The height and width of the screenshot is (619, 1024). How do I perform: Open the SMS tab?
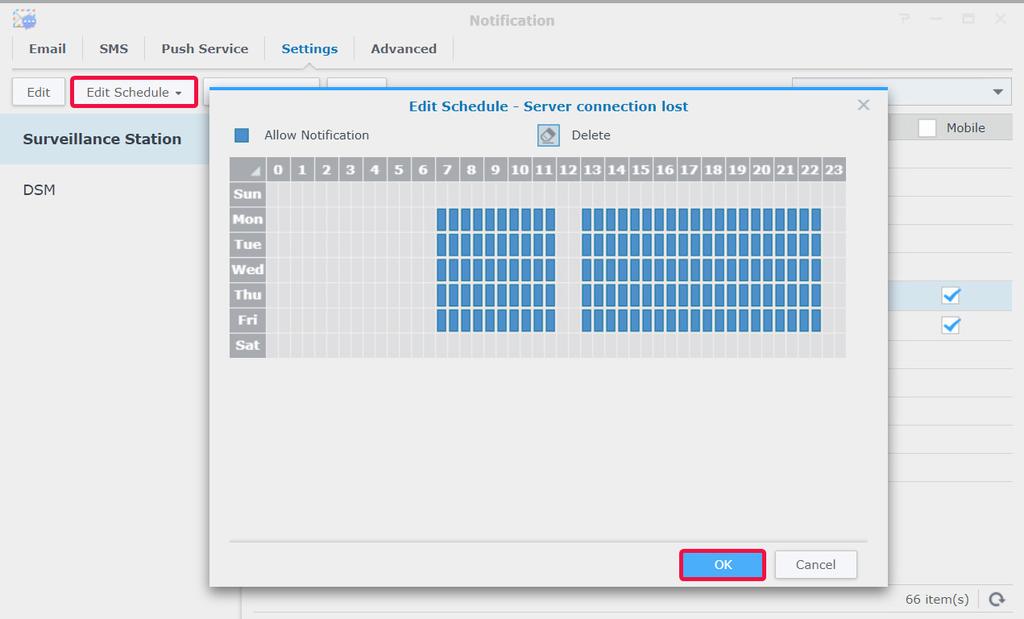tap(114, 49)
